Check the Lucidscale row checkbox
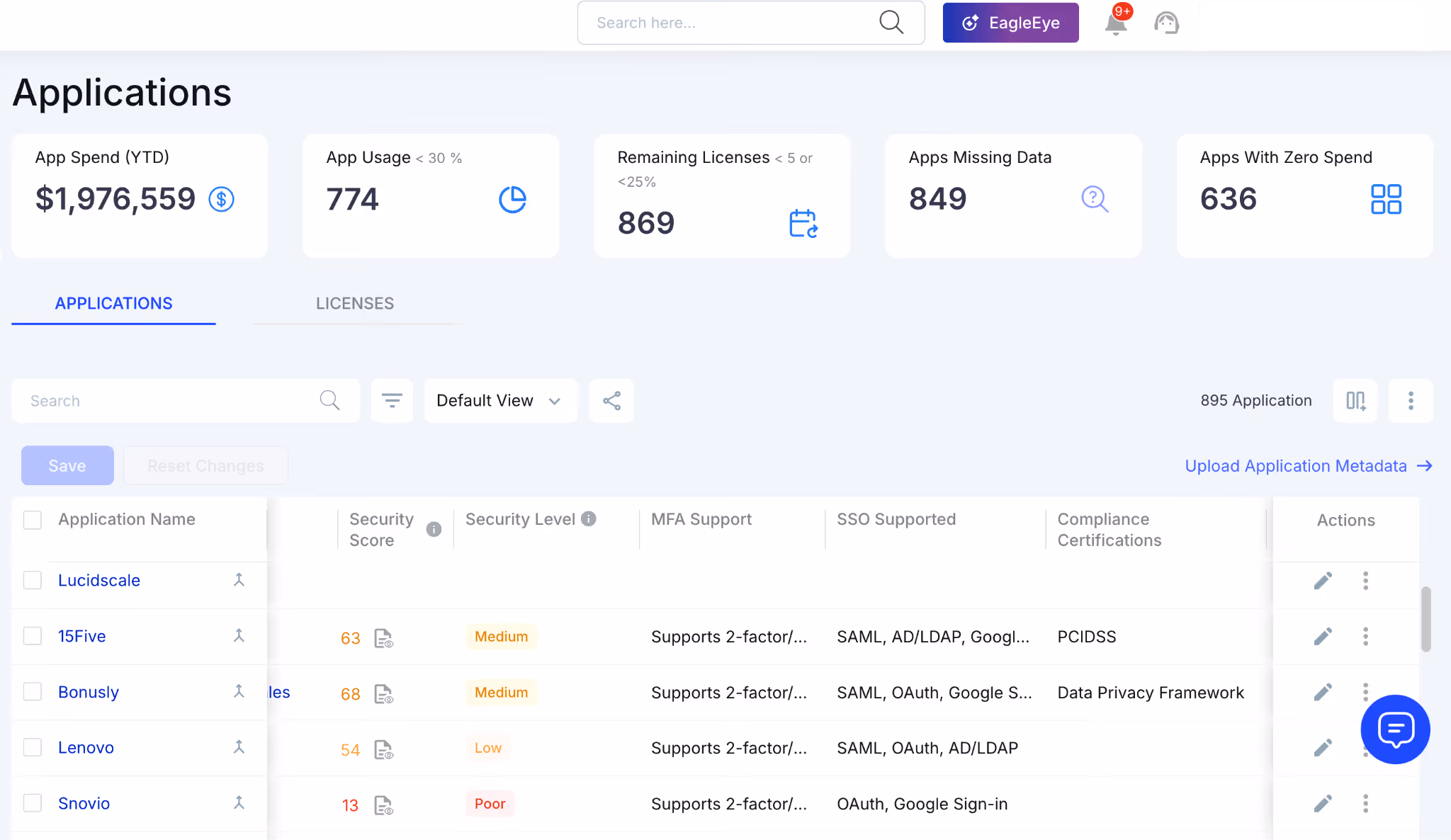The width and height of the screenshot is (1451, 840). pyautogui.click(x=33, y=580)
